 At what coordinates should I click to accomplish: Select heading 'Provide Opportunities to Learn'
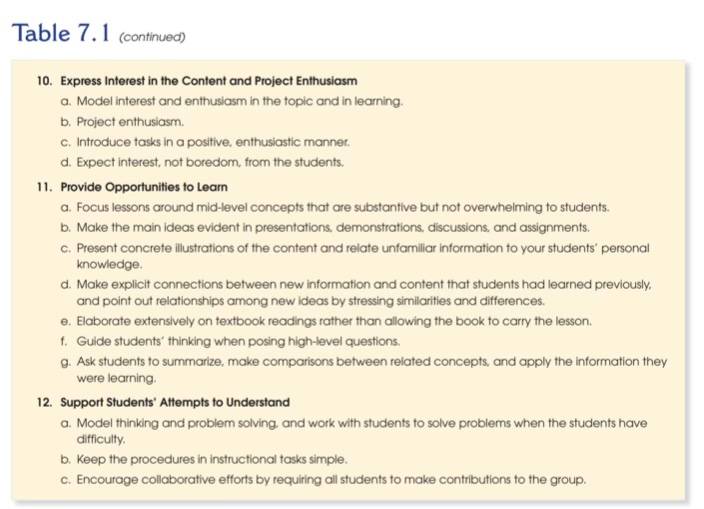144,187
